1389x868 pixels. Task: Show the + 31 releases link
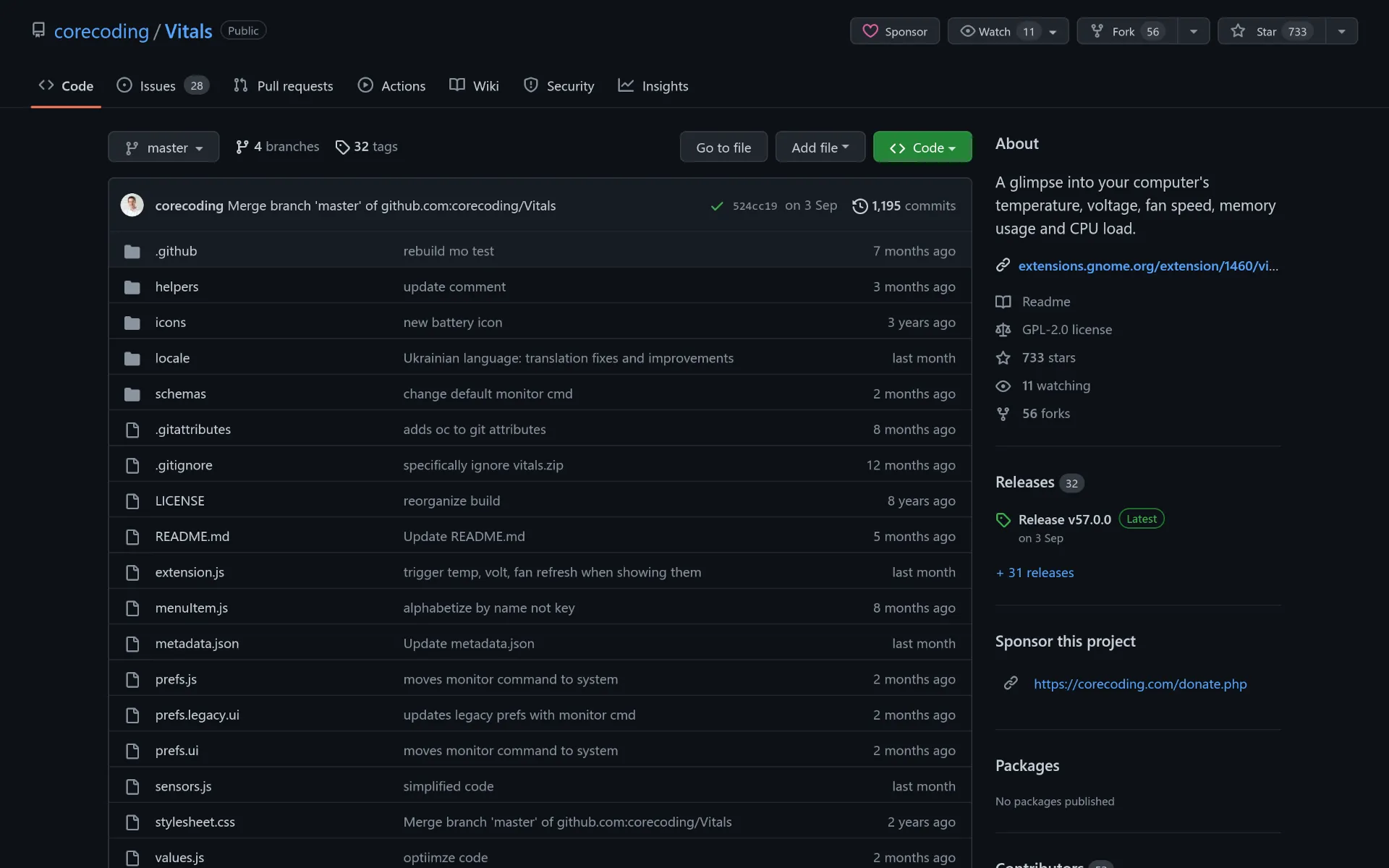(x=1035, y=573)
